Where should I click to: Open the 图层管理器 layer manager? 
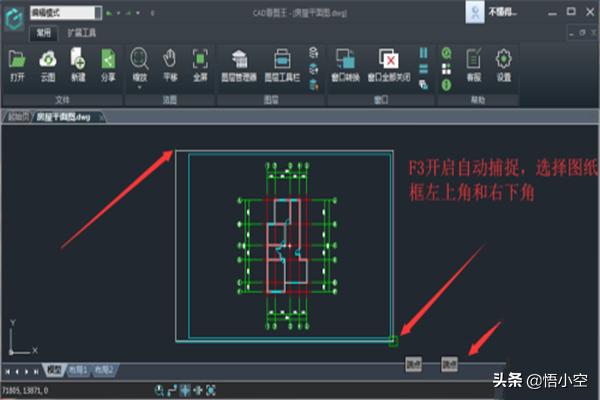point(239,60)
